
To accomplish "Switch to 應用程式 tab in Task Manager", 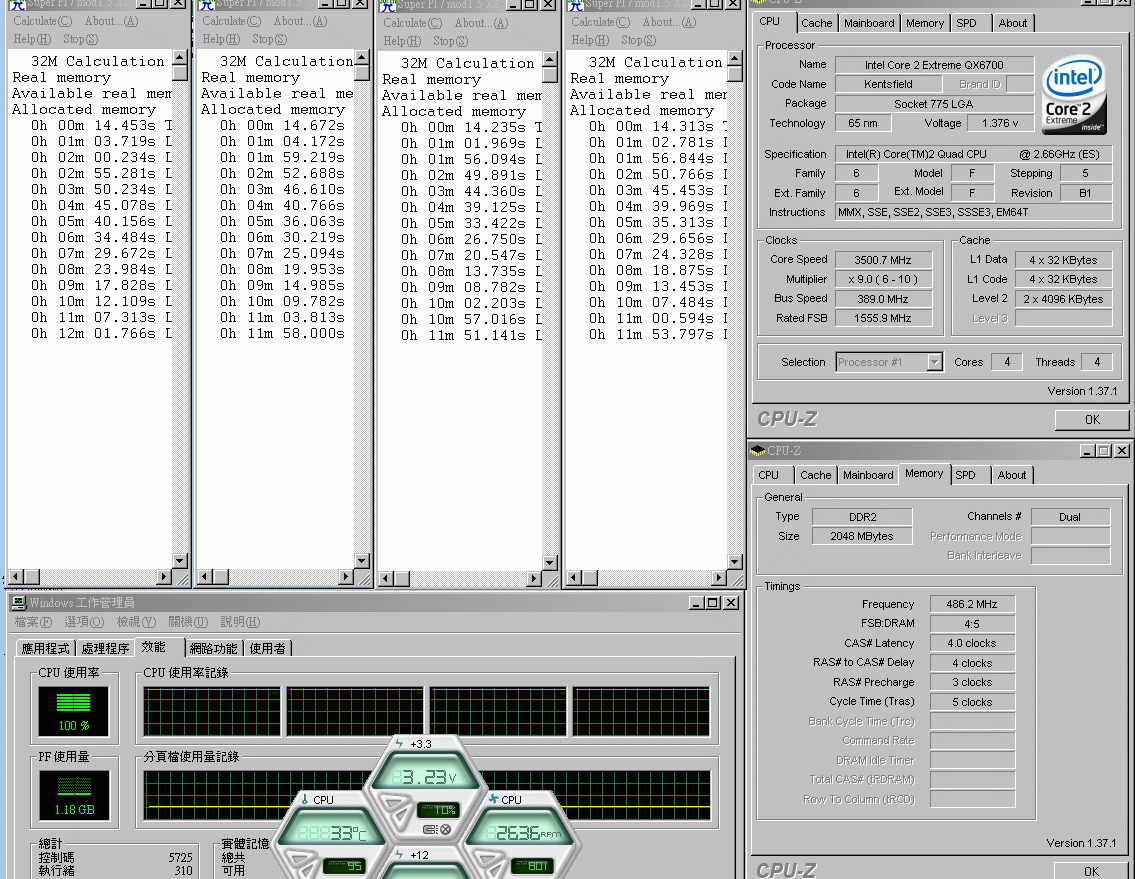I will pyautogui.click(x=45, y=648).
